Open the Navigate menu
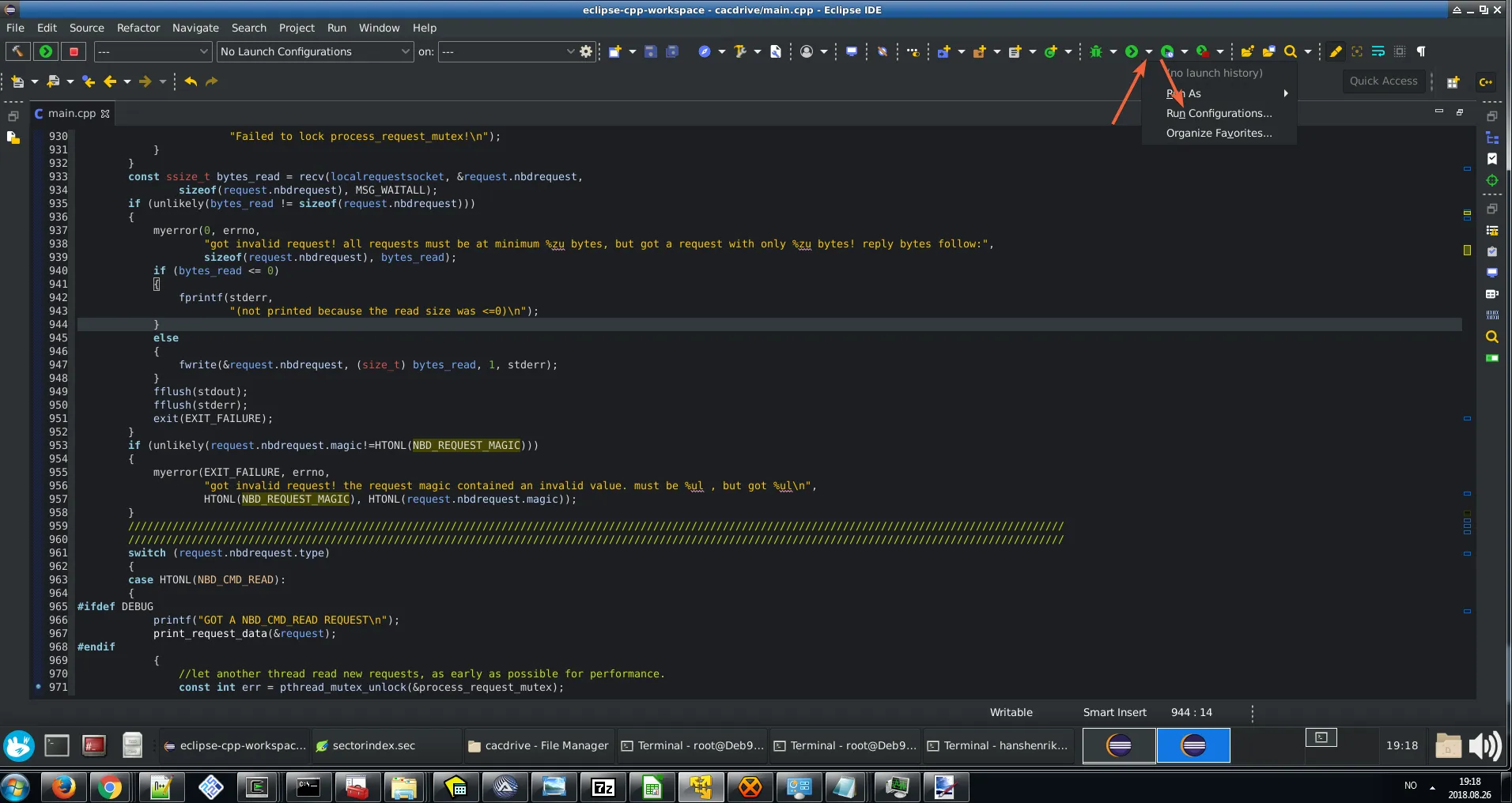Screen dimensions: 1512x803 195,28
